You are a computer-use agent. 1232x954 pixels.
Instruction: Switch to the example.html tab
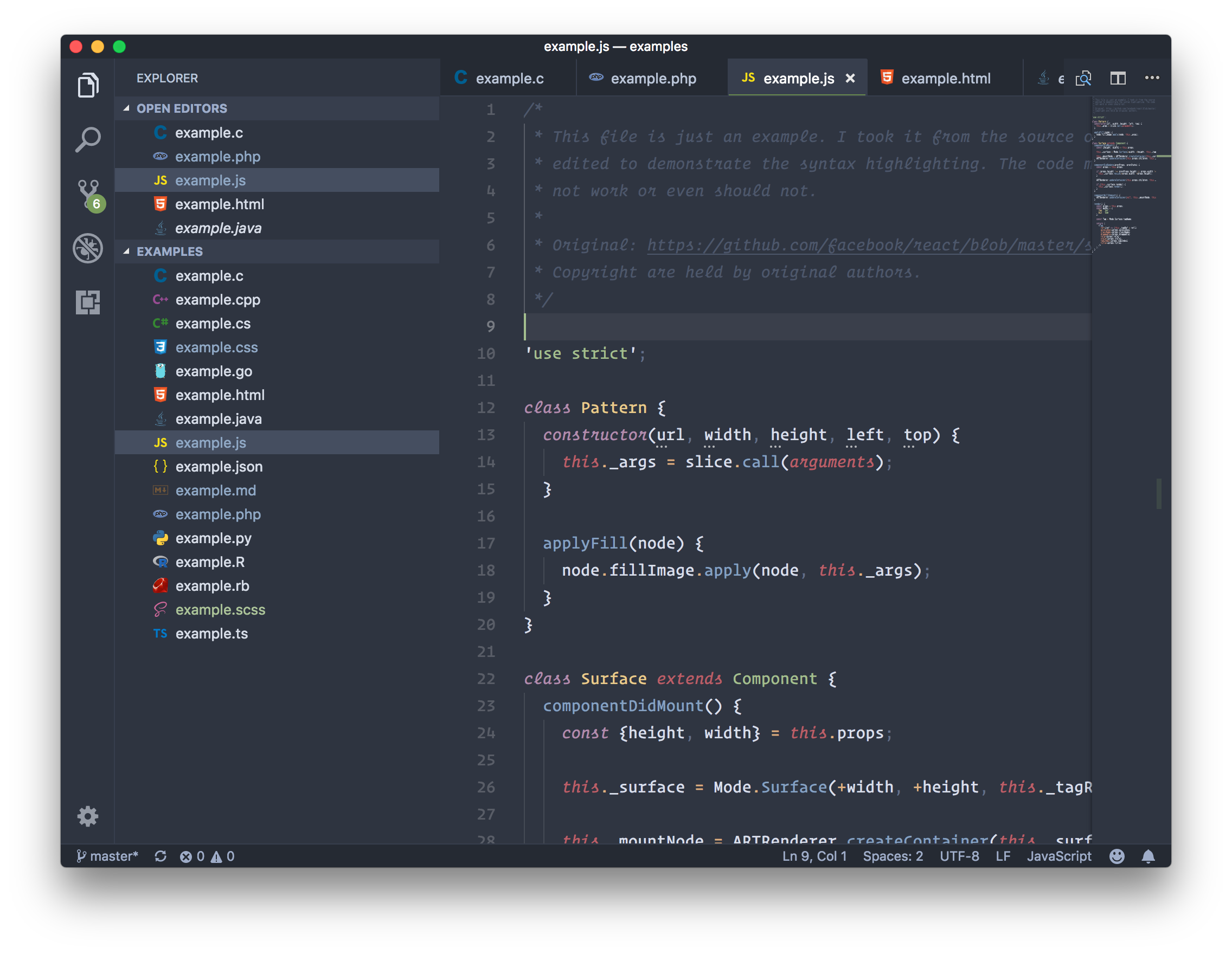click(945, 79)
